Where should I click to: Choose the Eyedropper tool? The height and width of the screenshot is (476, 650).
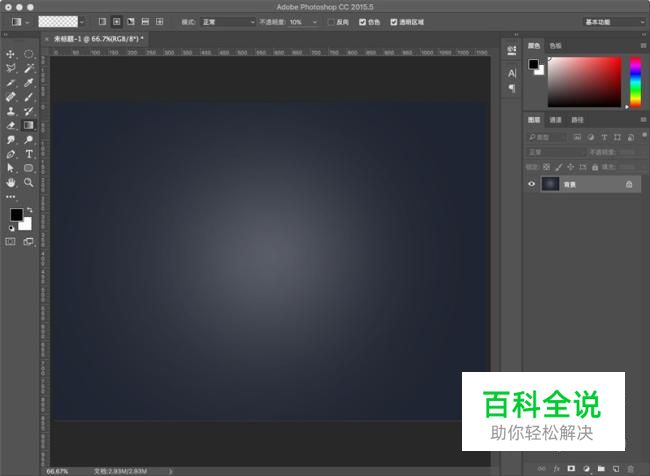29,83
